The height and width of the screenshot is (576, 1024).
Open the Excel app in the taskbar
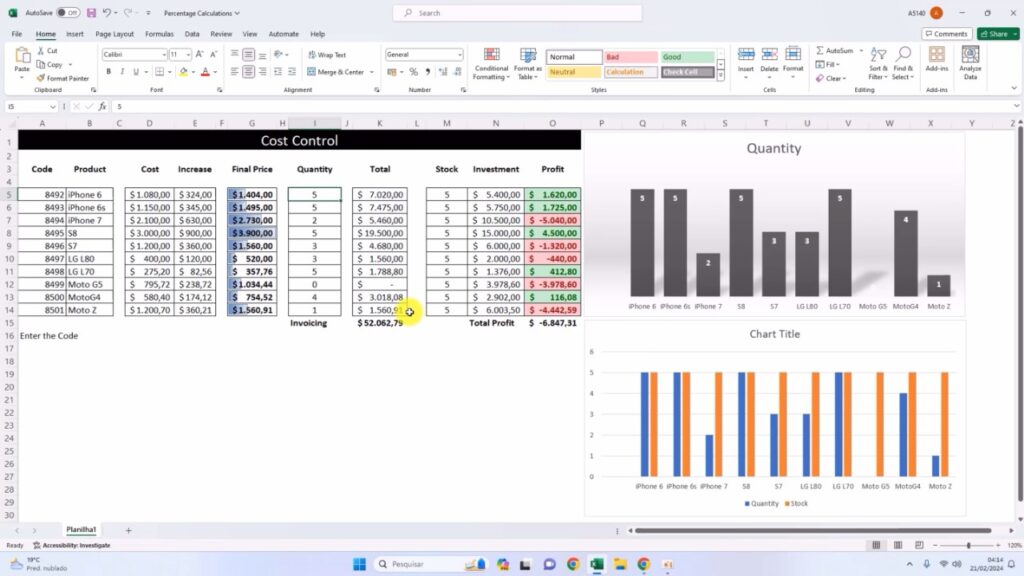pyautogui.click(x=597, y=564)
